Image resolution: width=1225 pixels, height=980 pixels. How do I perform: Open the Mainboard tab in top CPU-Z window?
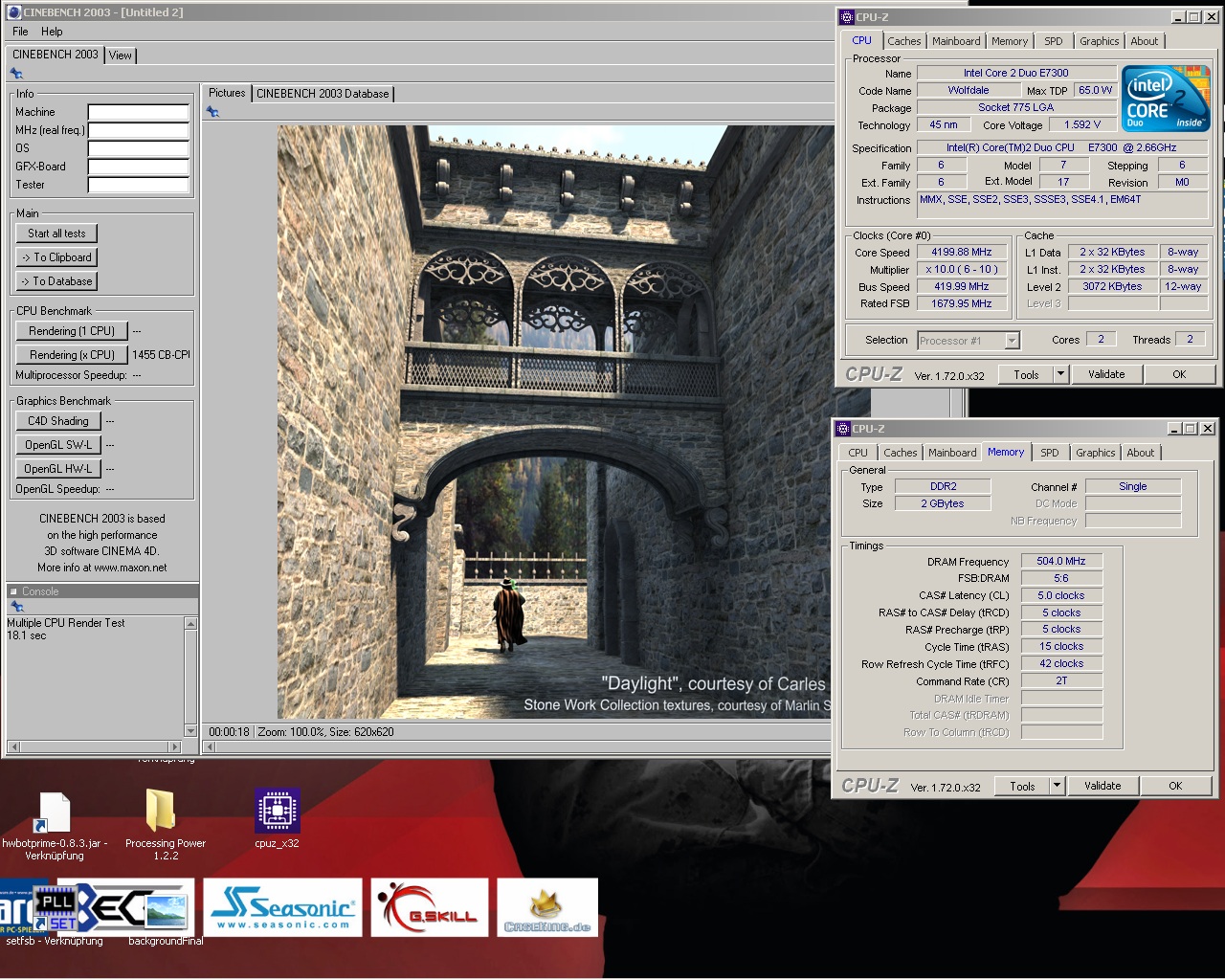(x=956, y=41)
